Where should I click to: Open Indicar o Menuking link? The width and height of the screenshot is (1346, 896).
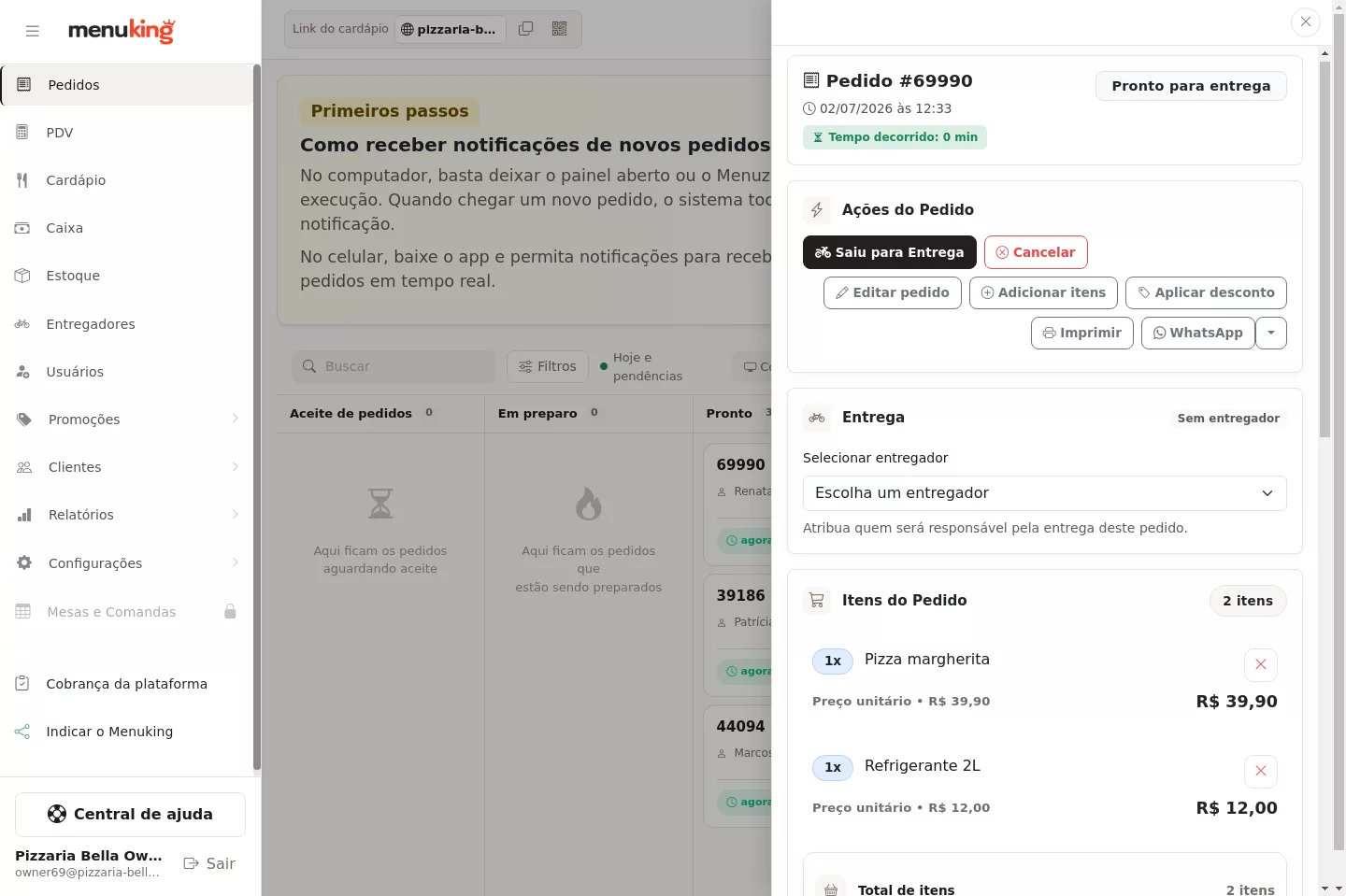pyautogui.click(x=126, y=732)
